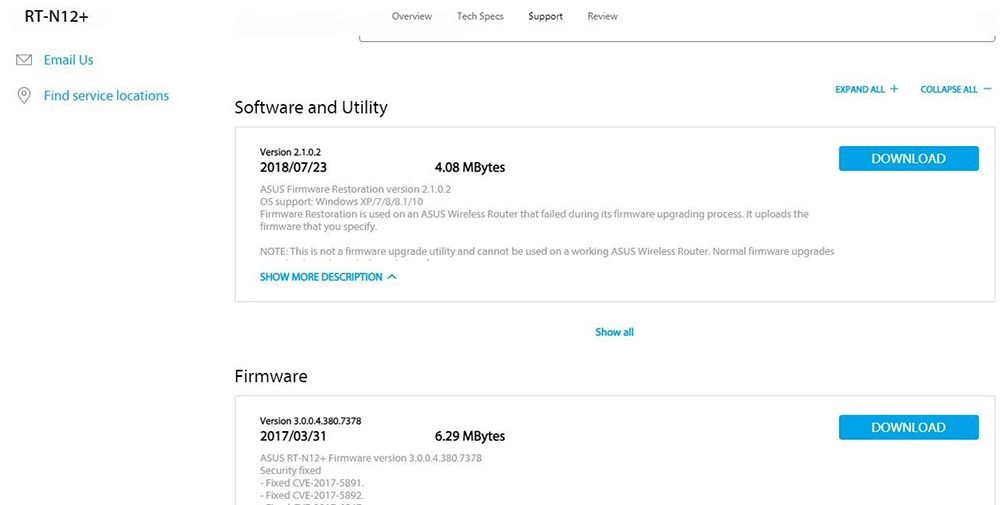The height and width of the screenshot is (505, 1000).
Task: Click the Version 2.1.0.2 label
Action: 290,152
